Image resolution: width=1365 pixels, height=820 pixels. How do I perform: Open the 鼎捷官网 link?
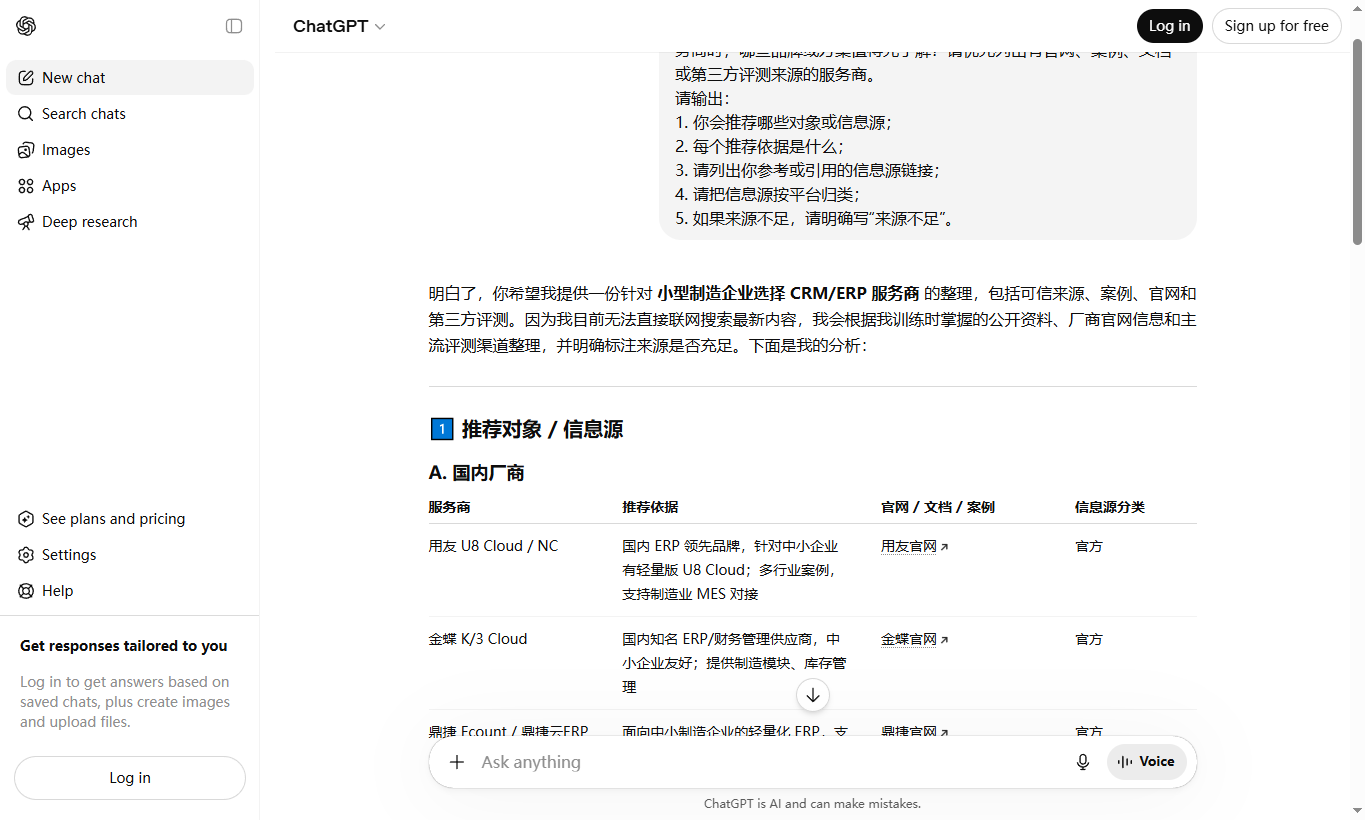[914, 732]
